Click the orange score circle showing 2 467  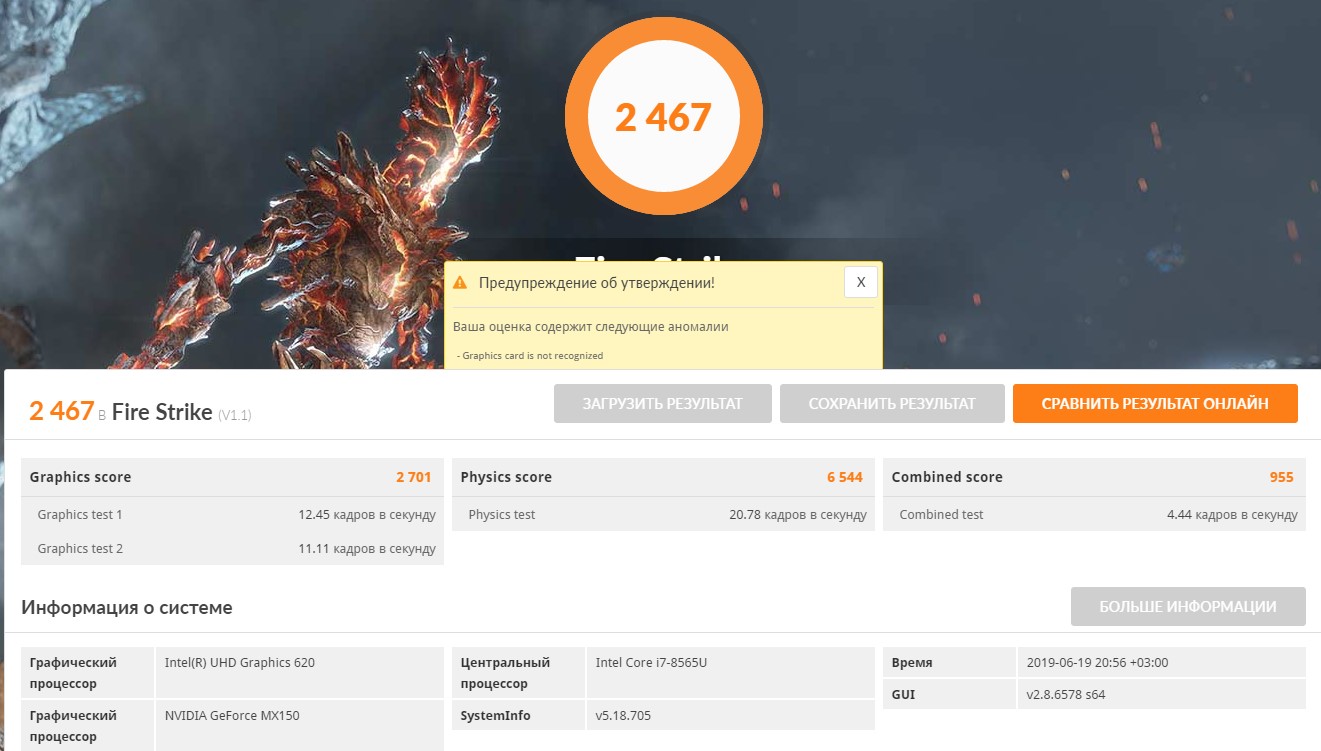pos(663,117)
